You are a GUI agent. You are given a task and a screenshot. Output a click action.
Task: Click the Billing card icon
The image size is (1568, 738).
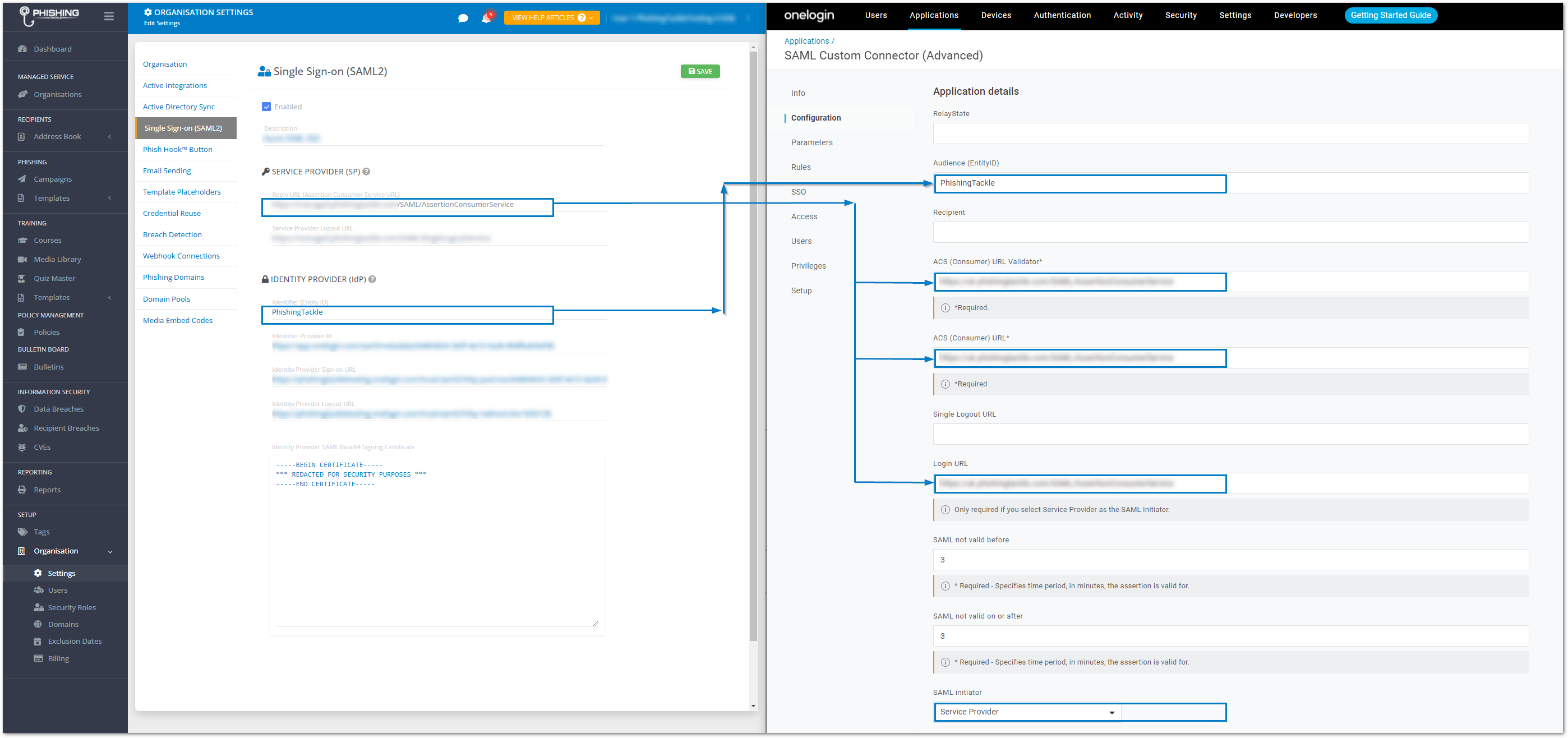[x=38, y=659]
